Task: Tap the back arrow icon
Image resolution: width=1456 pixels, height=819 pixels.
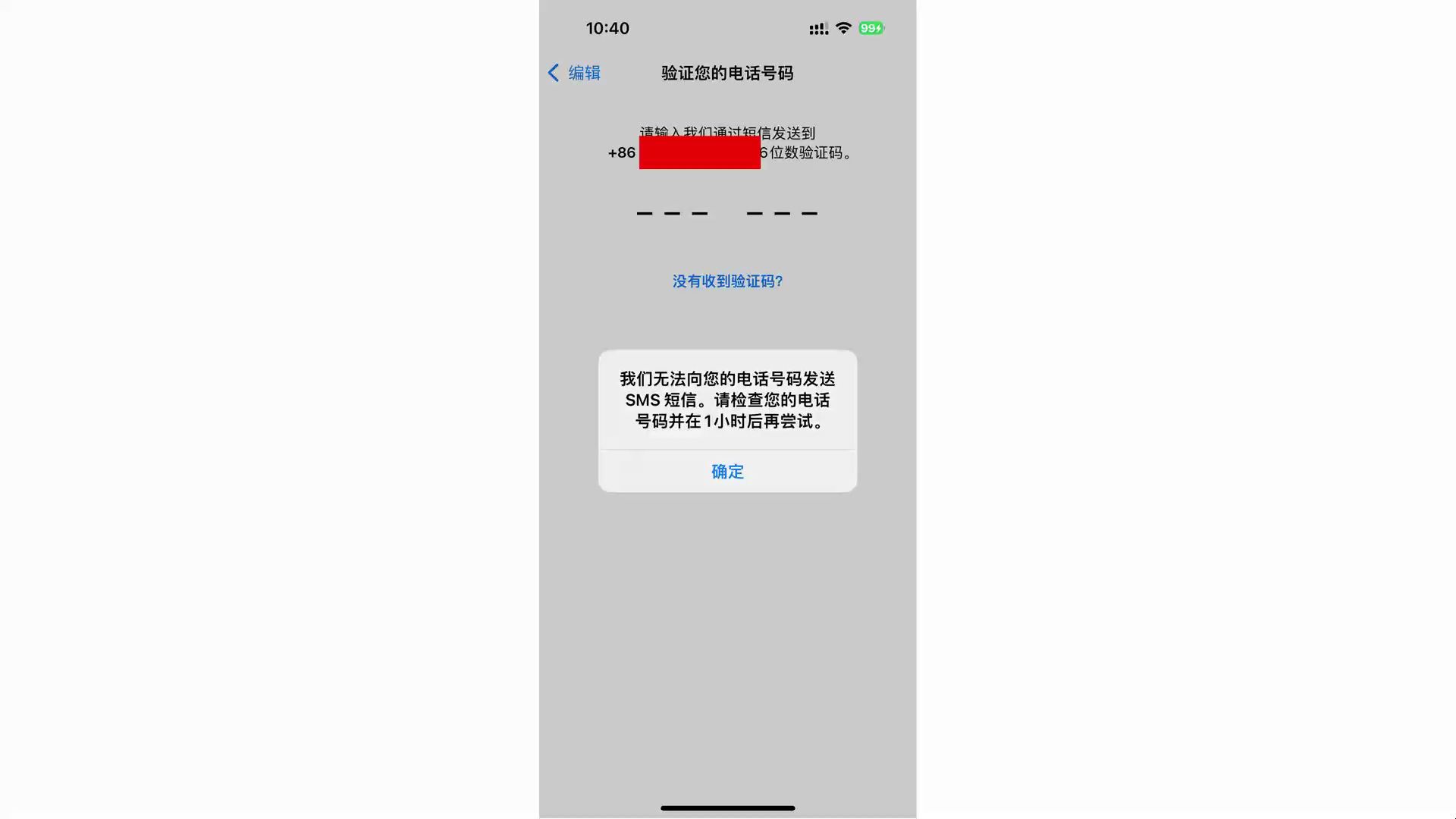Action: point(555,72)
